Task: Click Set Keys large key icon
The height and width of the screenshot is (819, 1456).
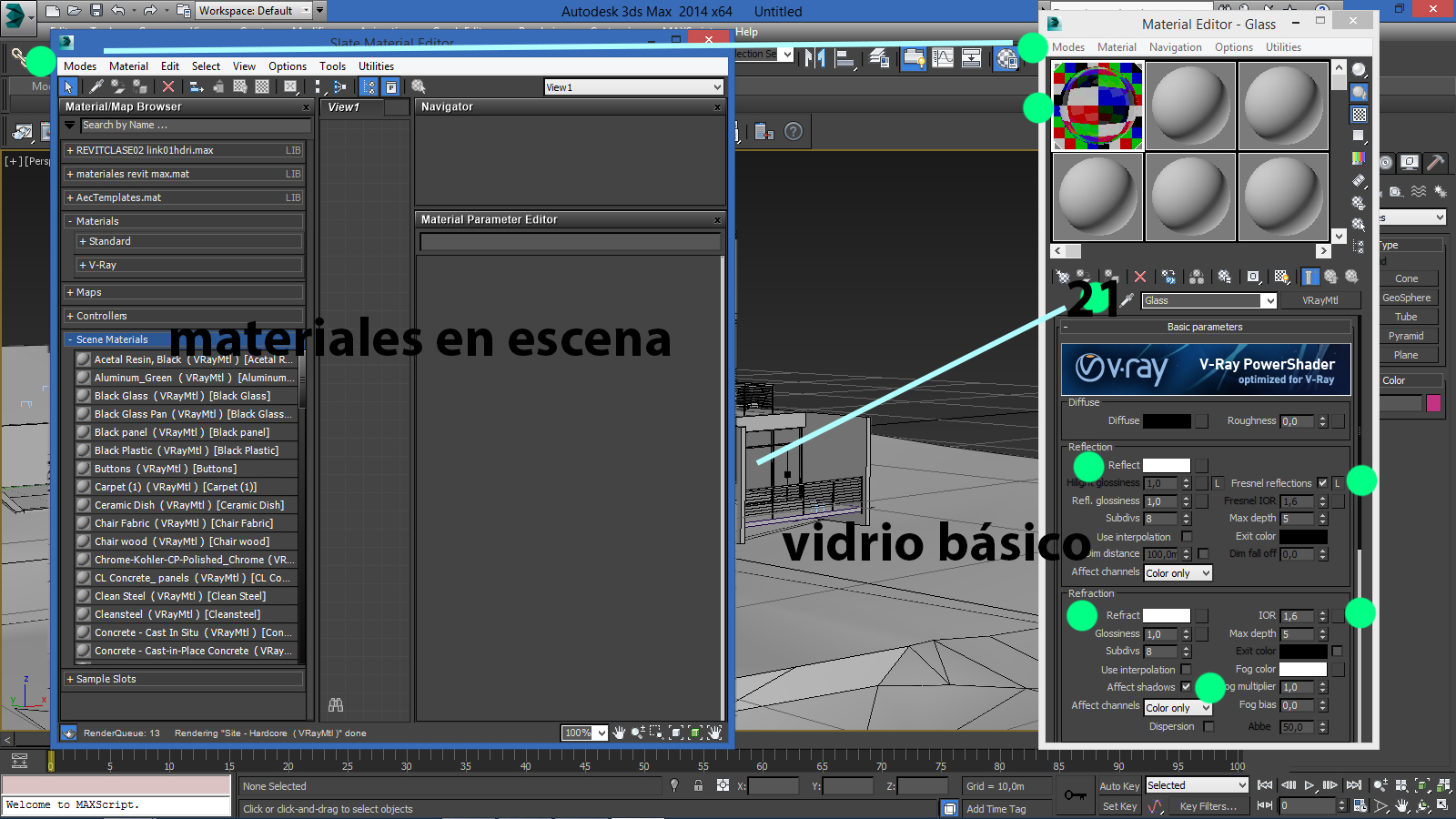Action: [1076, 795]
